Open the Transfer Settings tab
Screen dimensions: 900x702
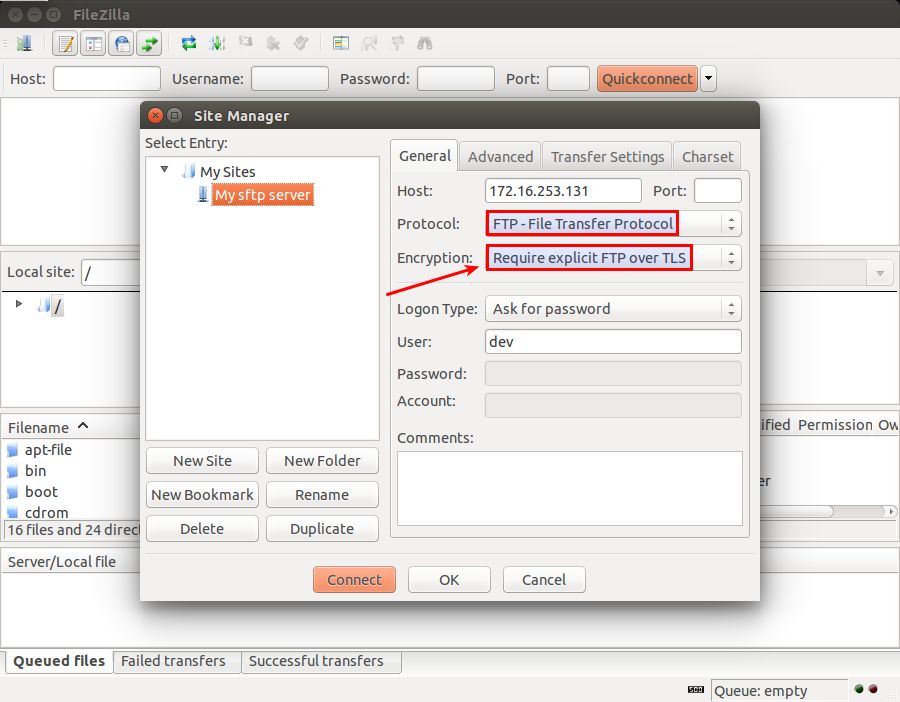607,157
